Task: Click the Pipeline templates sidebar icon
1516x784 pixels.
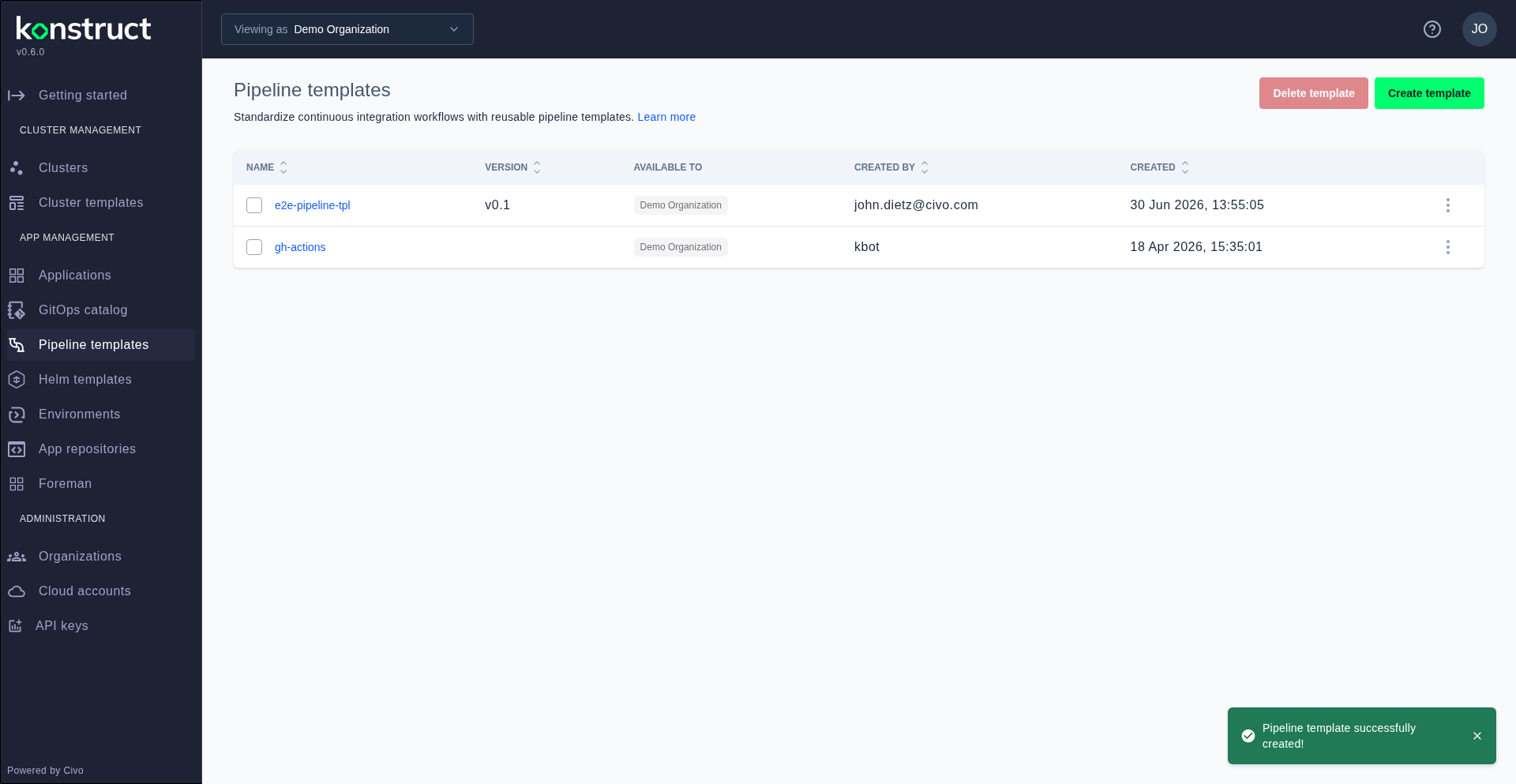Action: pos(17,345)
